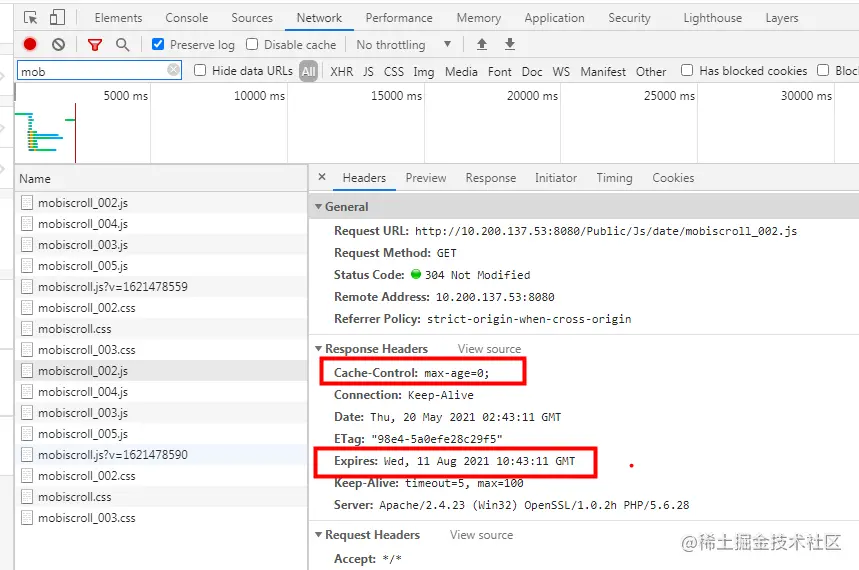Activate the inspect element picker icon

[31, 18]
